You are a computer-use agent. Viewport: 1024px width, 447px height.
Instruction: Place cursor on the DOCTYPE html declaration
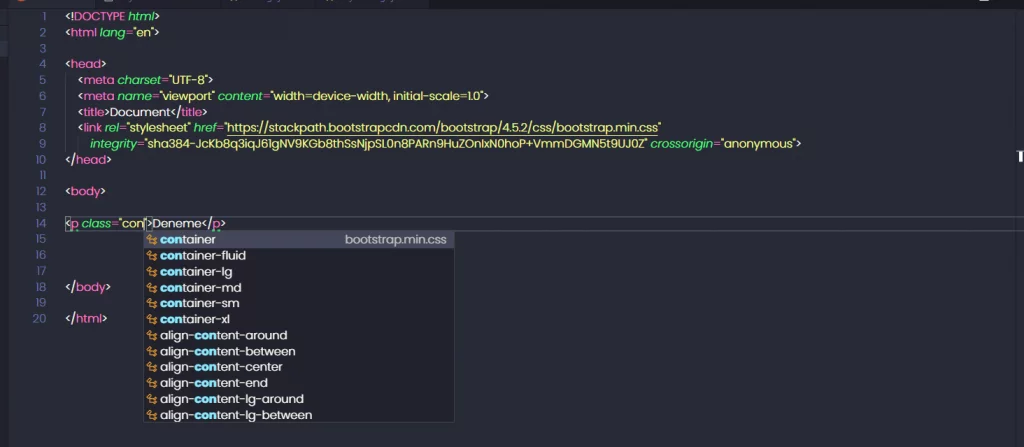[x=112, y=16]
